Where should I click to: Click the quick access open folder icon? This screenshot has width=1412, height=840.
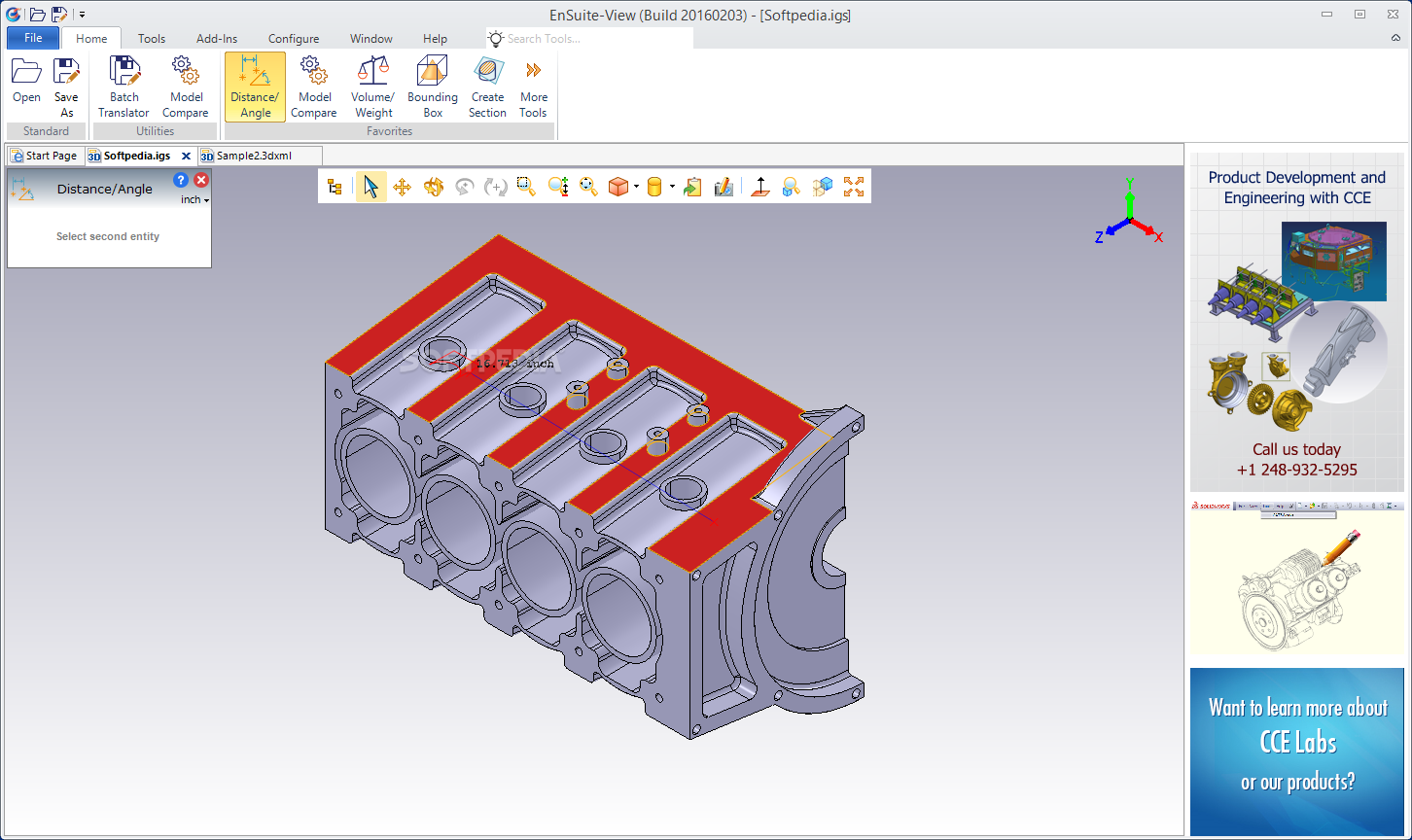[x=37, y=15]
